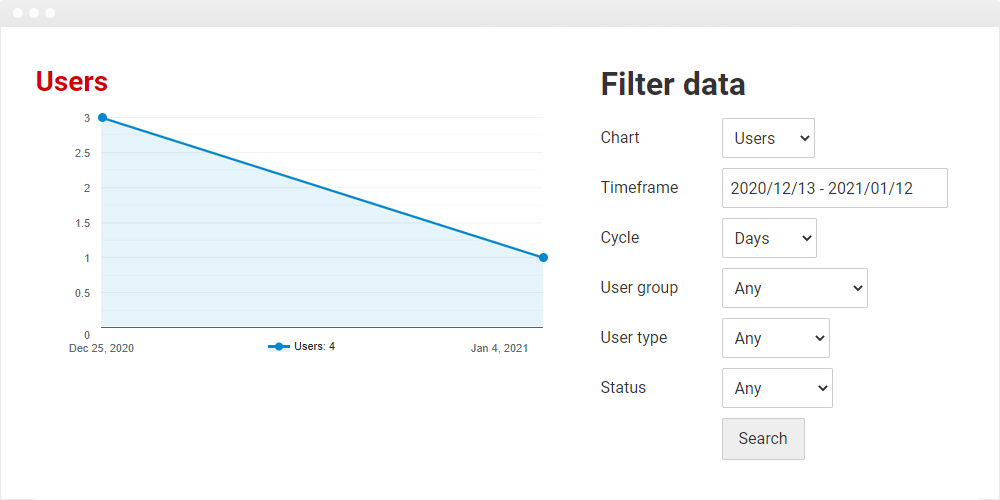Click the first window control dot
The image size is (1000, 500).
pyautogui.click(x=18, y=13)
